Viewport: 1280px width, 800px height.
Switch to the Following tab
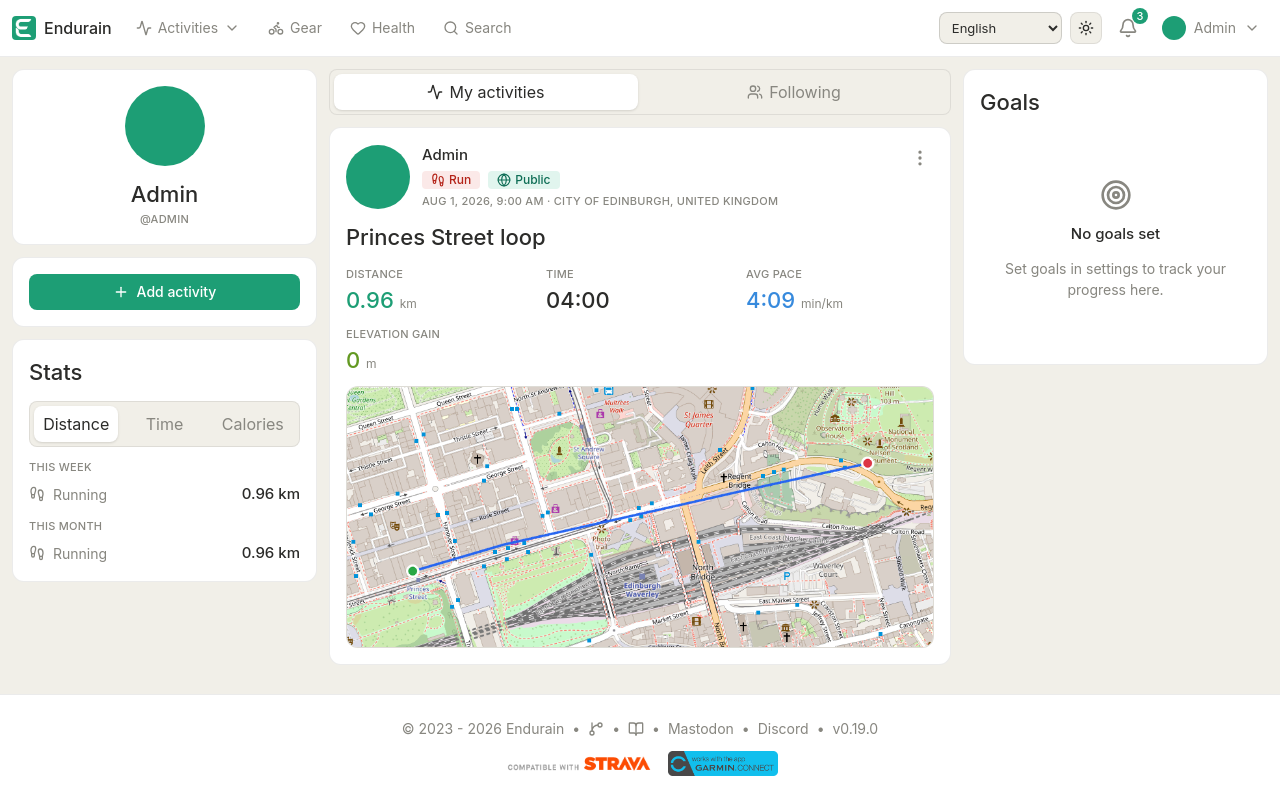point(794,92)
